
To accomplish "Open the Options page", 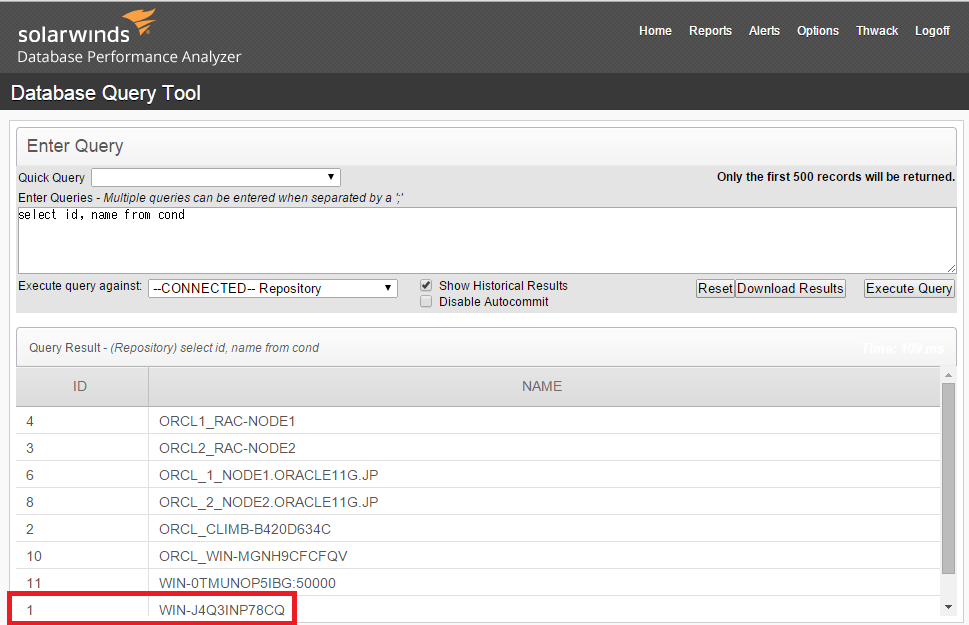I will pos(818,31).
